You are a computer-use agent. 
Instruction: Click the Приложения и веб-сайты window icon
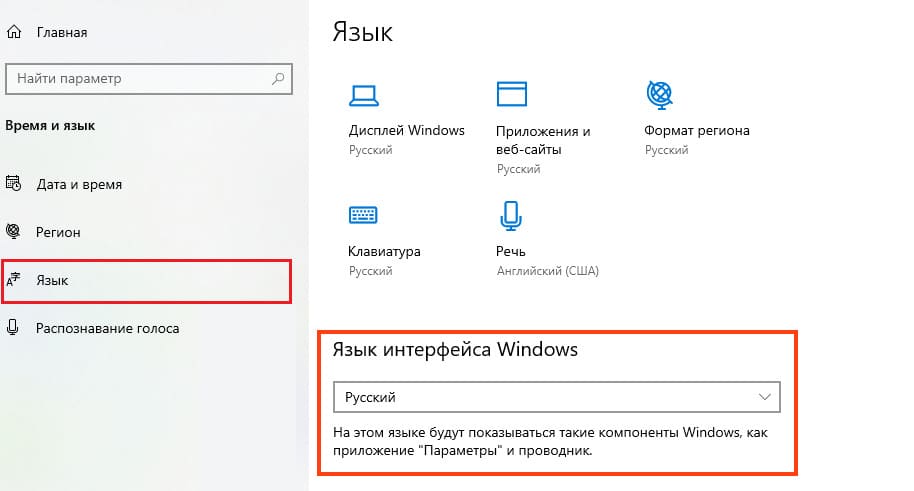[x=511, y=94]
